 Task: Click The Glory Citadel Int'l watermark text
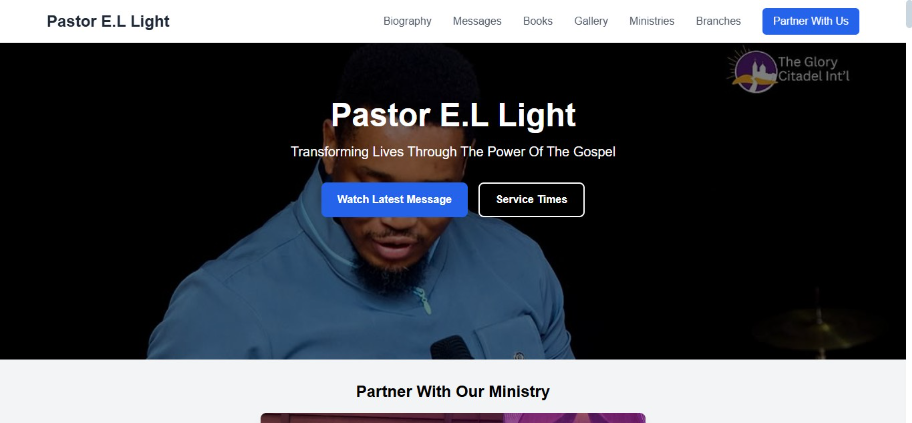[813, 69]
